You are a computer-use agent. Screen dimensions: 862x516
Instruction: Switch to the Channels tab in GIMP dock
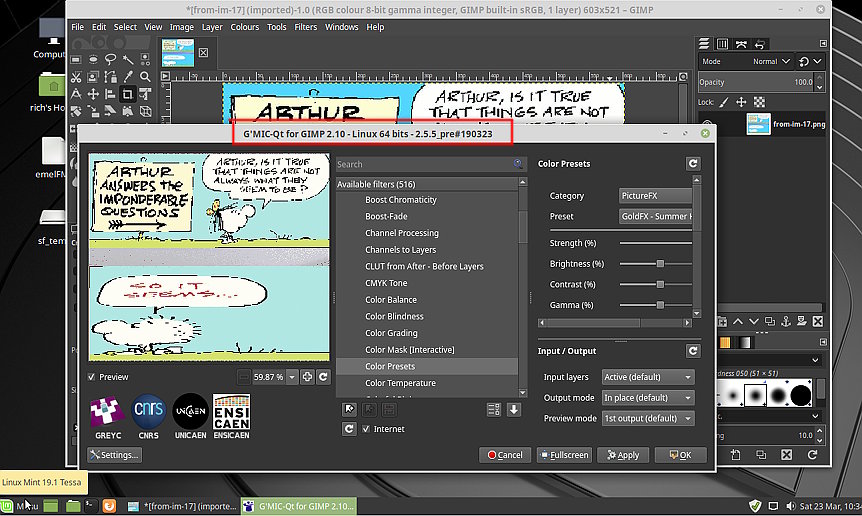point(722,44)
